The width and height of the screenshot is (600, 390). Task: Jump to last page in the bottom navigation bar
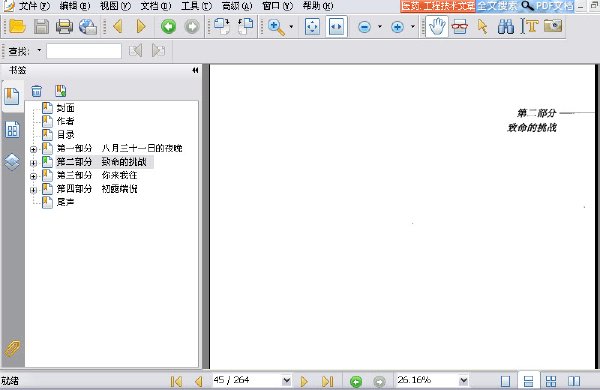click(328, 381)
